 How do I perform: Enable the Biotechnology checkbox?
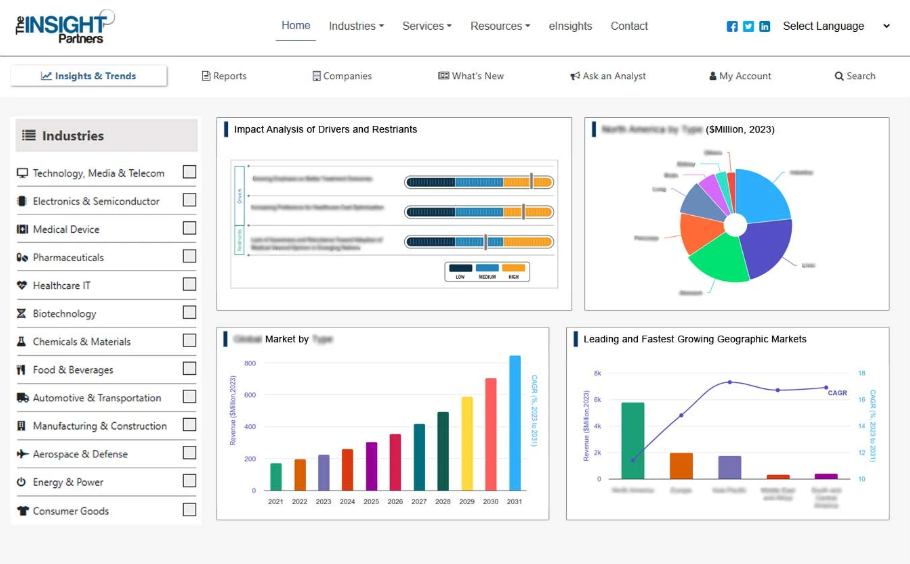189,313
